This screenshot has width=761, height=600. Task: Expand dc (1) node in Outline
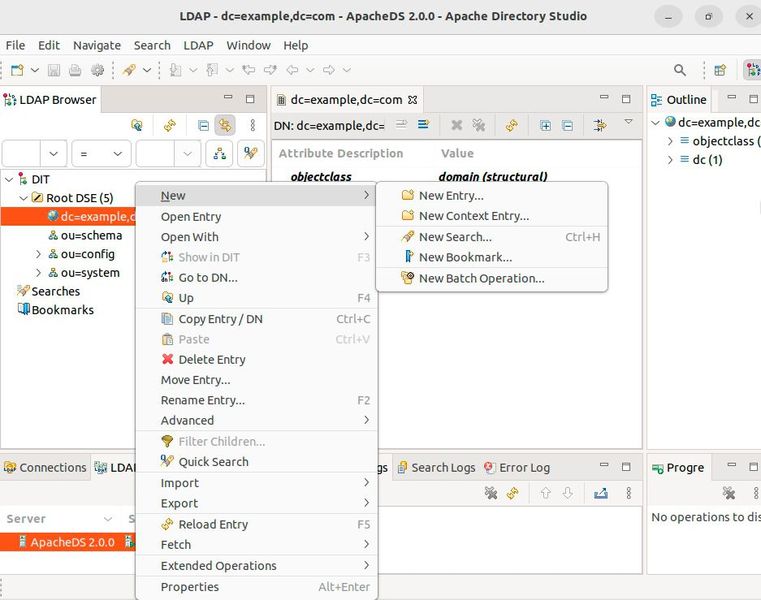coord(670,160)
